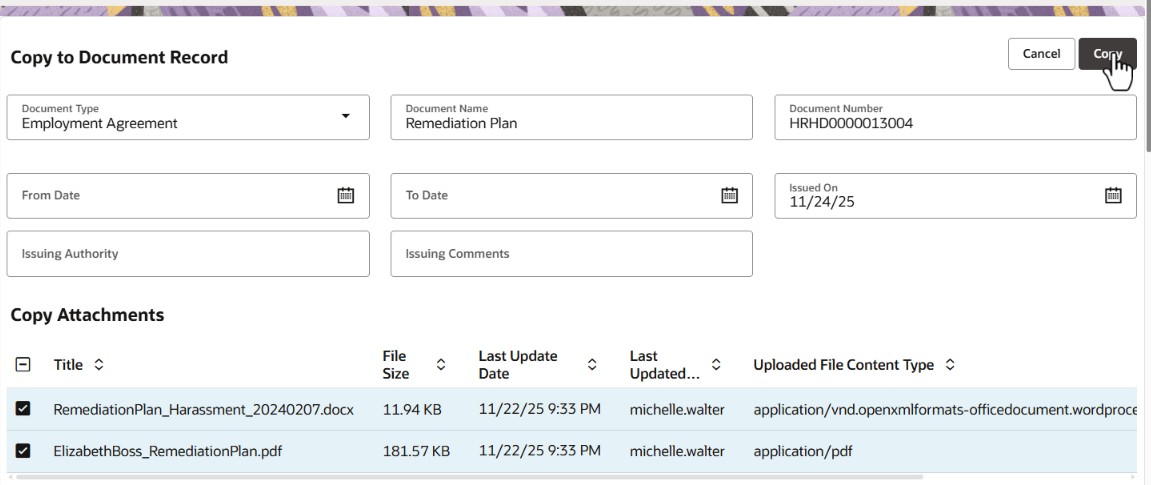Open the From Date calendar picker

point(346,195)
